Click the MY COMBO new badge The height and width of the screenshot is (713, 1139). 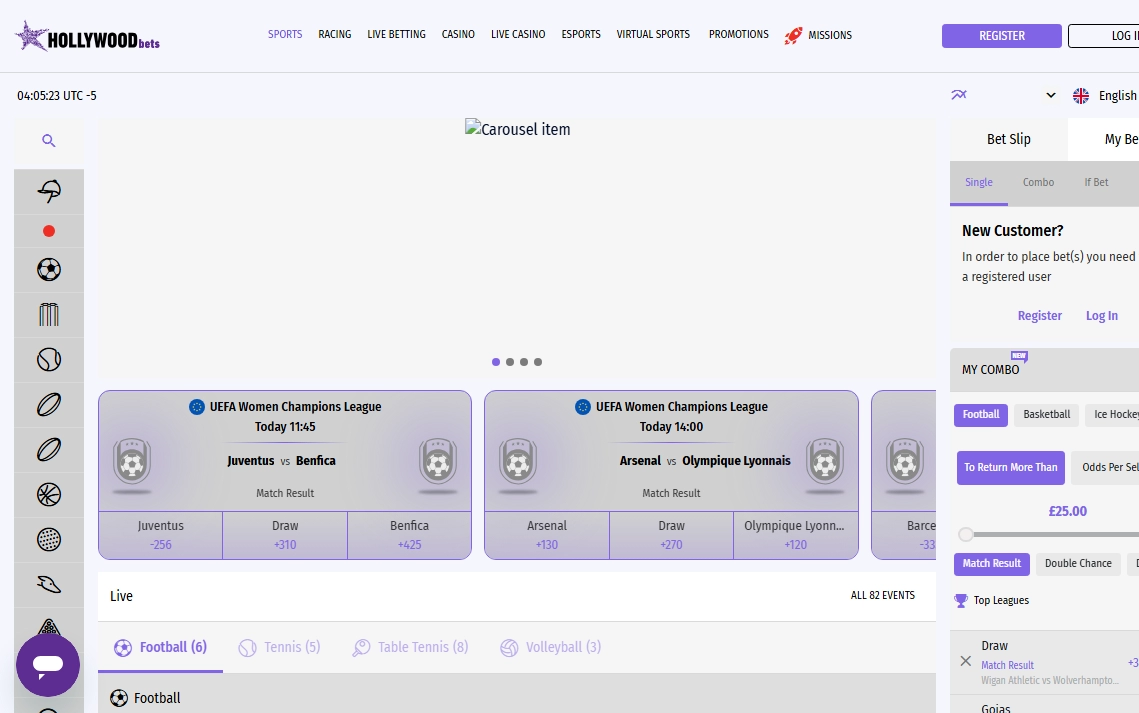(1019, 356)
